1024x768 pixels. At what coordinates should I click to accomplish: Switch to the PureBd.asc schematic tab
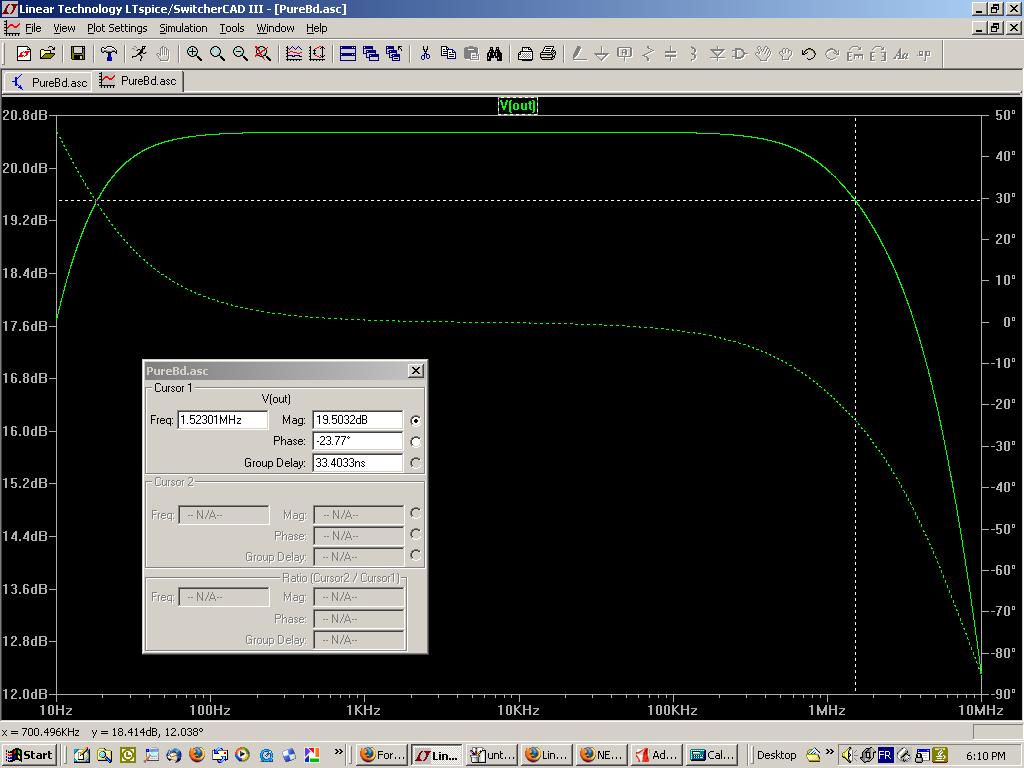49,82
